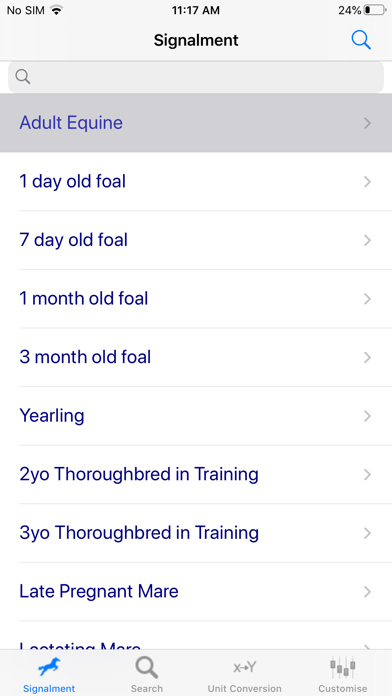The image size is (392, 696).
Task: Focus the signalment search text field
Action: tap(196, 77)
